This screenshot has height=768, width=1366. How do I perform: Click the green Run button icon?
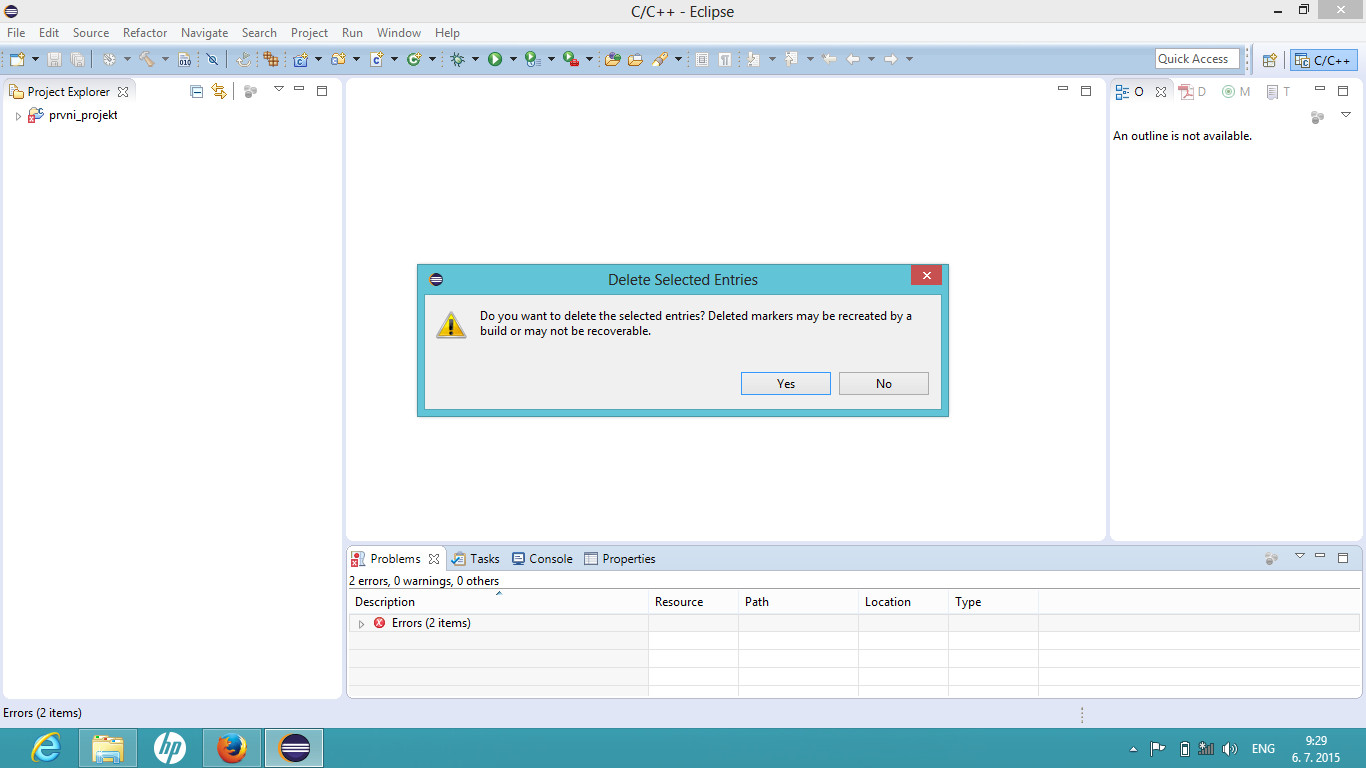[495, 60]
